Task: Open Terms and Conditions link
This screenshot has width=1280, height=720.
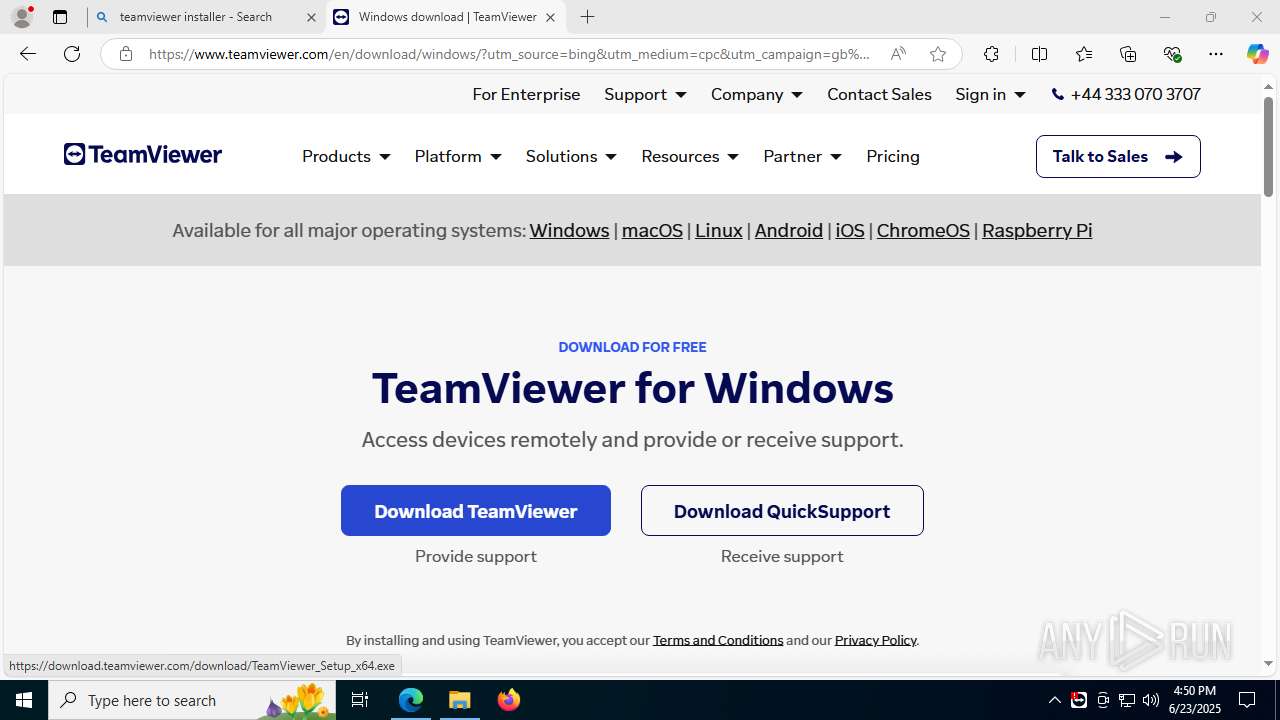Action: [x=718, y=640]
